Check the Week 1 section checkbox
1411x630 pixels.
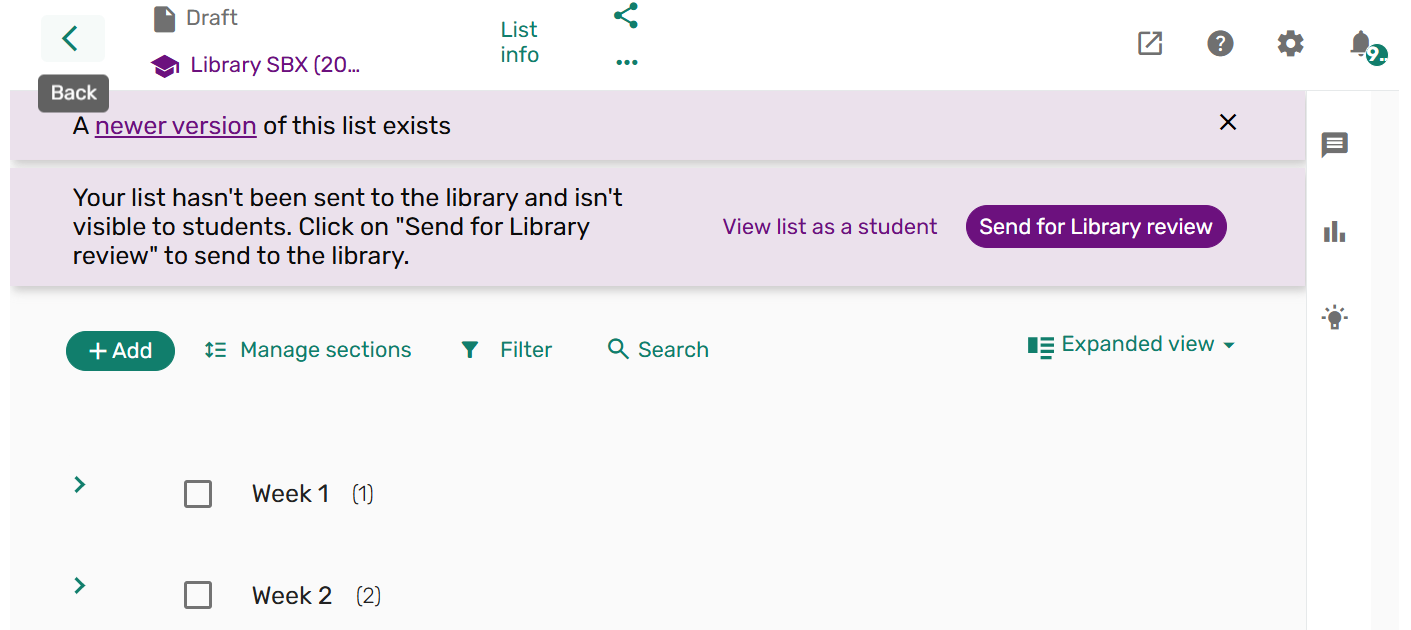(x=198, y=493)
